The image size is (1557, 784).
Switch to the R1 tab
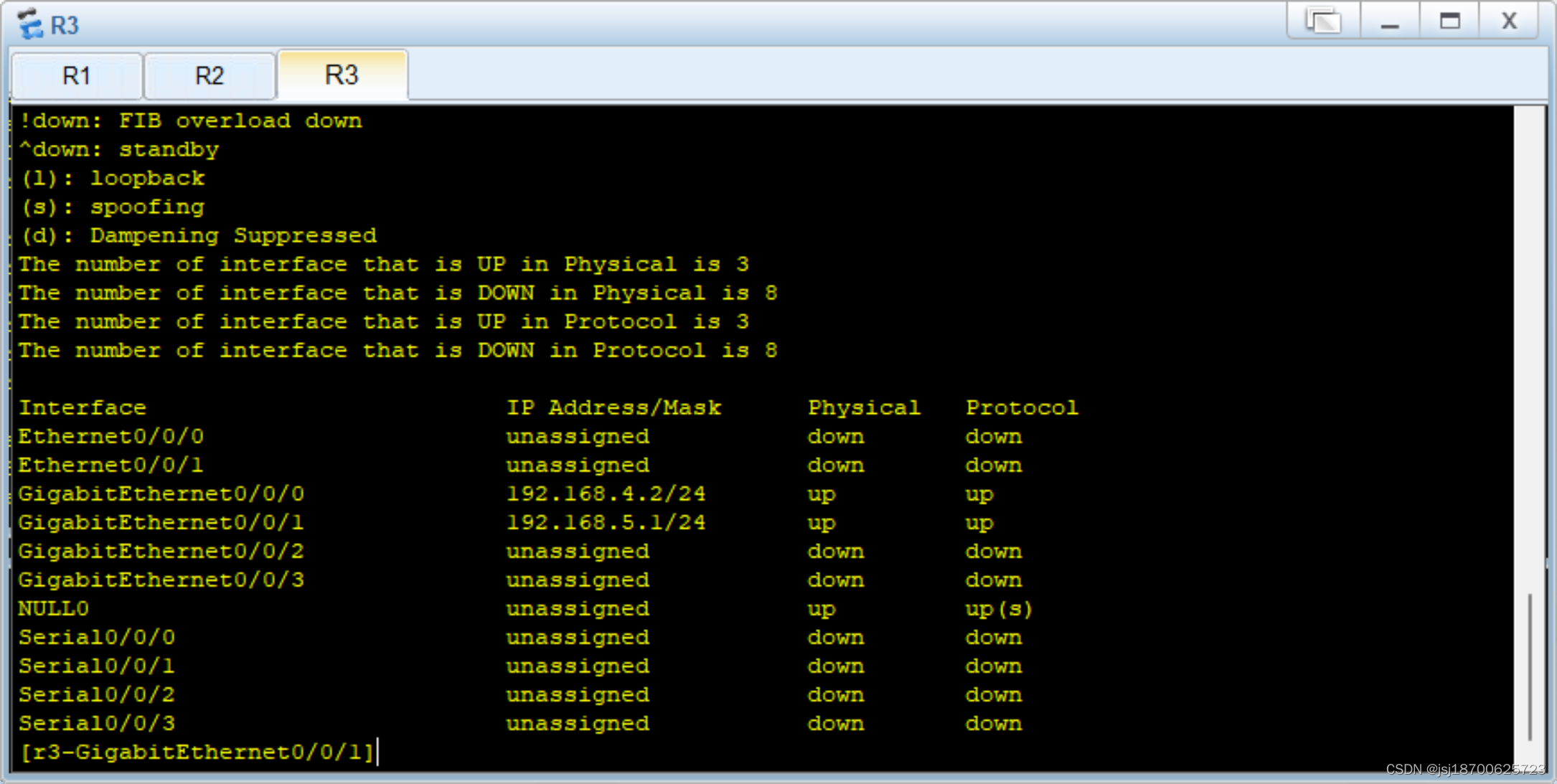click(x=77, y=75)
